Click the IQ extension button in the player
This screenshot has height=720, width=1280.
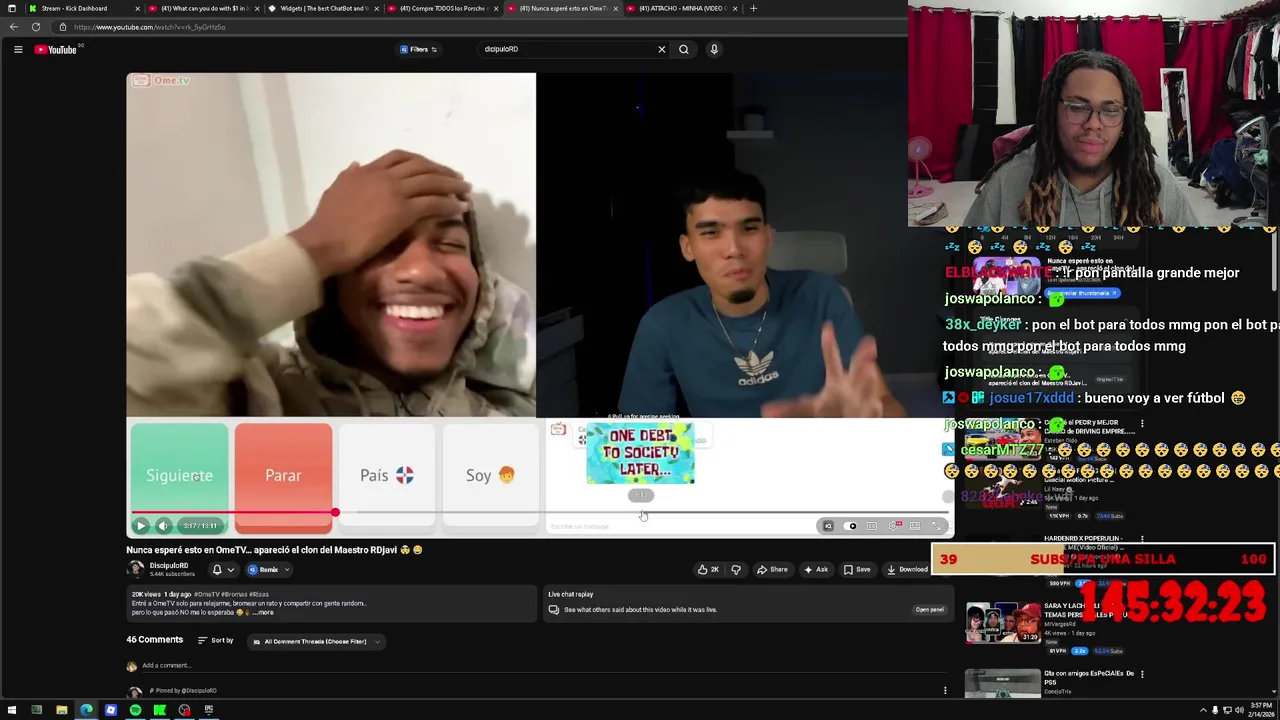(x=828, y=526)
